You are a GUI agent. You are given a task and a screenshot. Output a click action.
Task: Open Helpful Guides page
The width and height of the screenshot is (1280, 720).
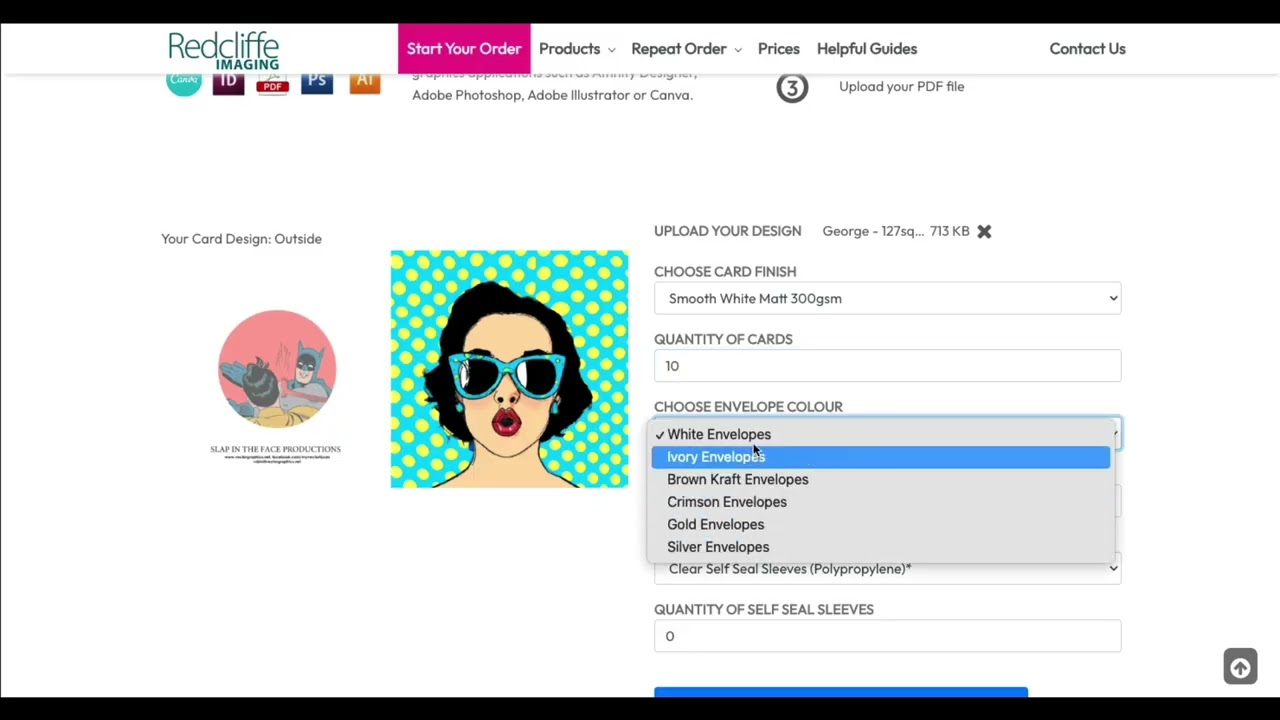pos(867,49)
